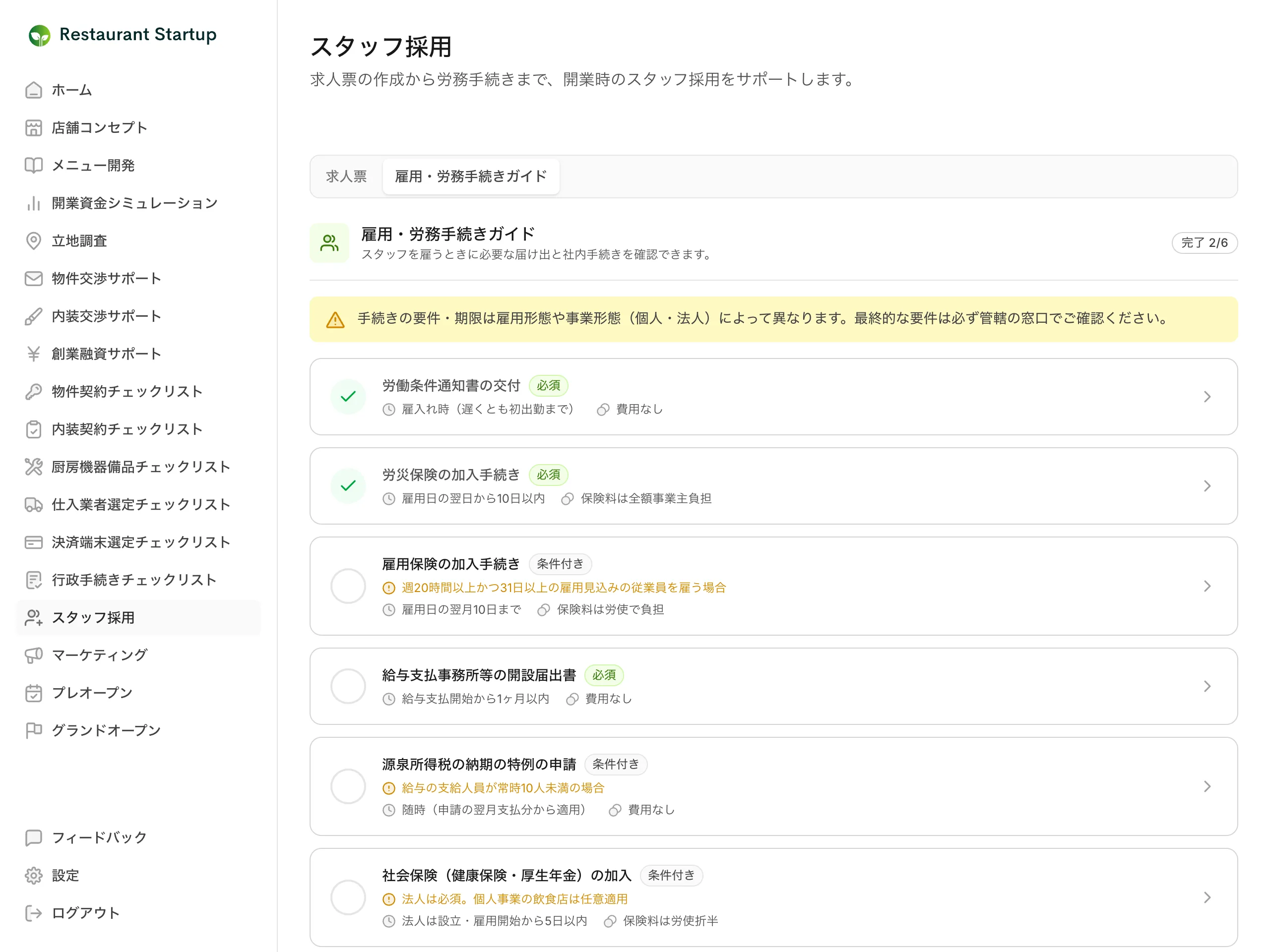The width and height of the screenshot is (1270, 952).
Task: Click the マーケティング megaphone icon
Action: (x=33, y=655)
